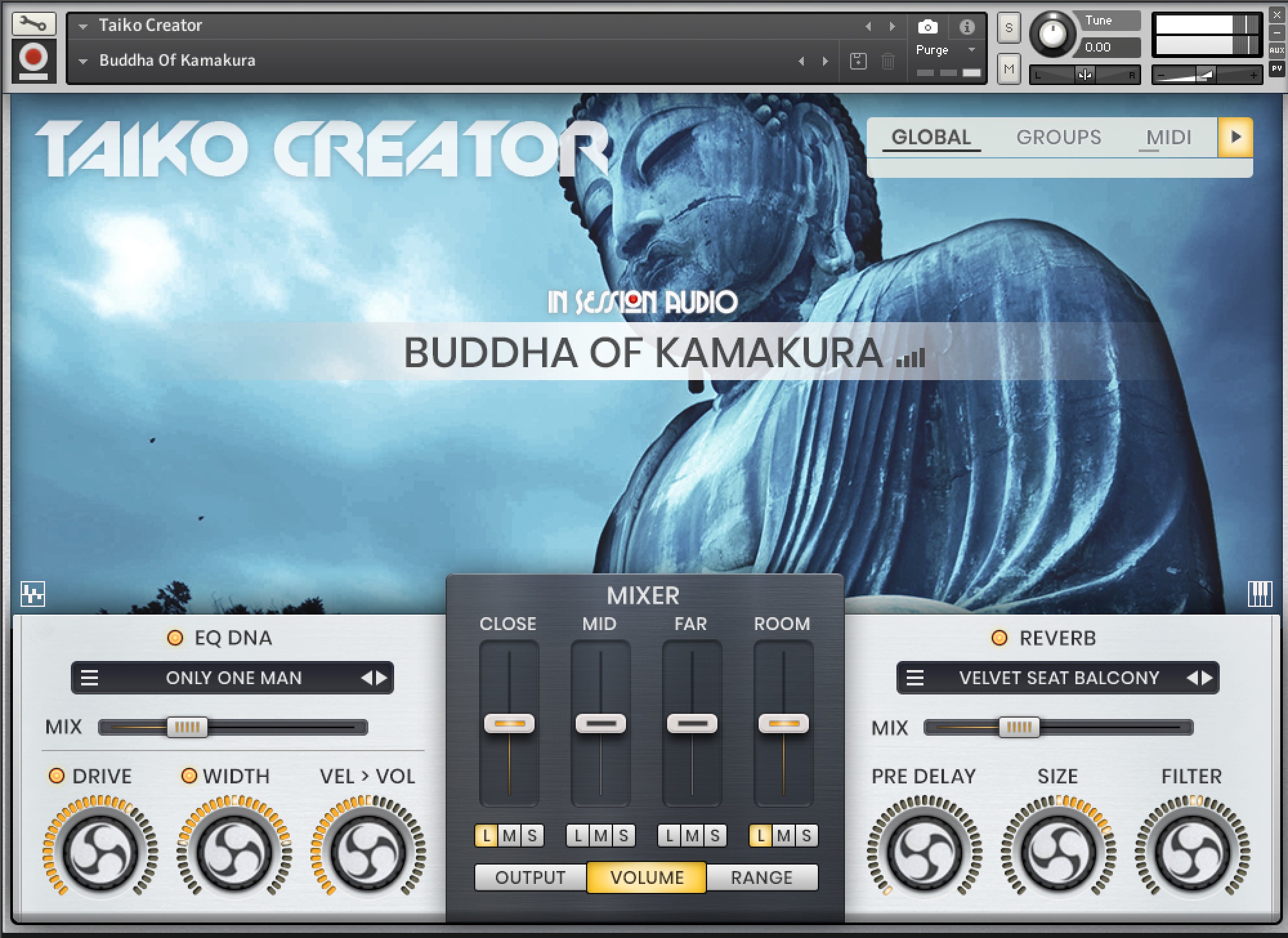1288x938 pixels.
Task: Open the sequencer grid icon at left
Action: pos(33,594)
